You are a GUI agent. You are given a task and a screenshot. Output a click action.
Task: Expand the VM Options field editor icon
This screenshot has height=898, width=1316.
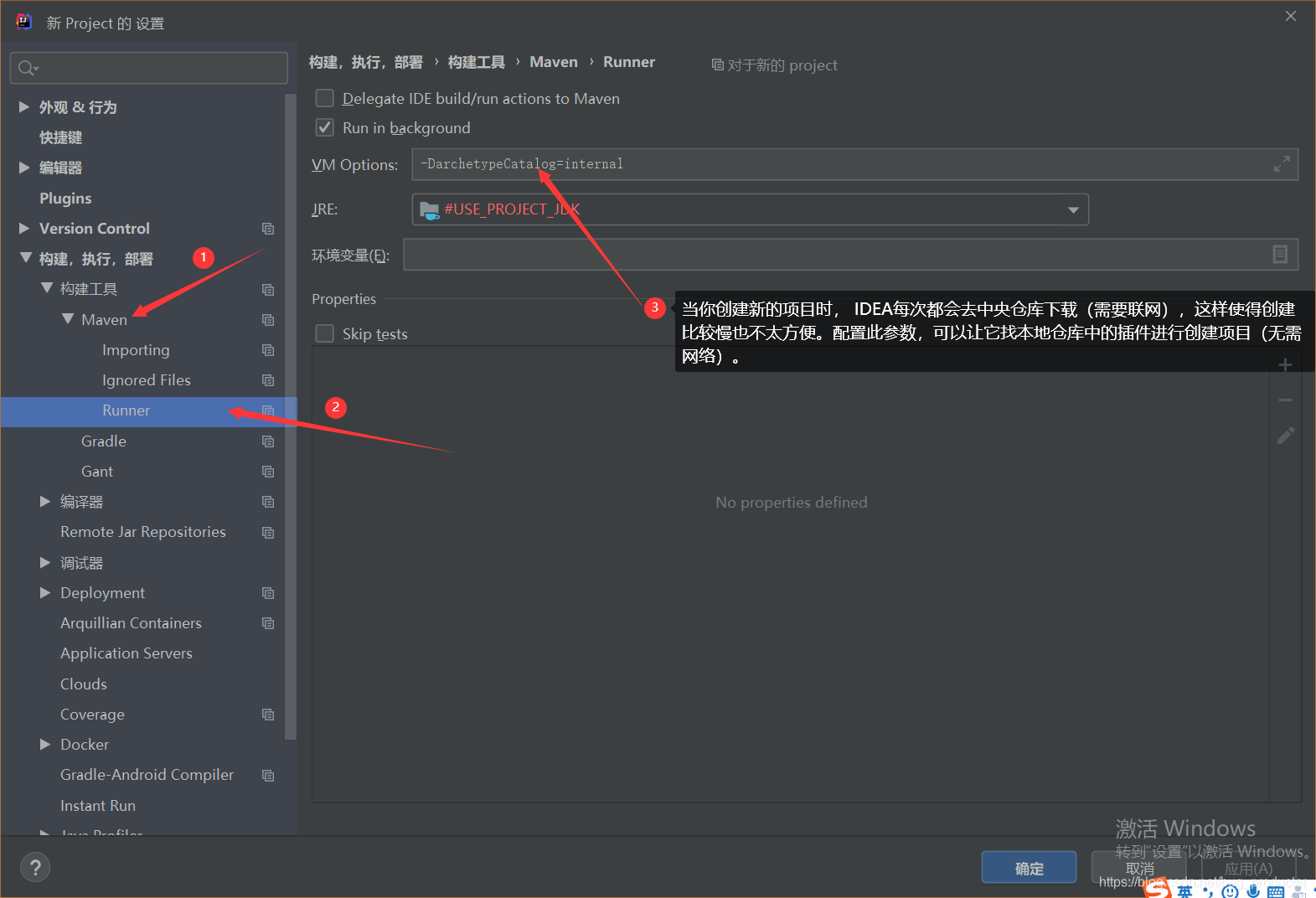click(x=1282, y=164)
